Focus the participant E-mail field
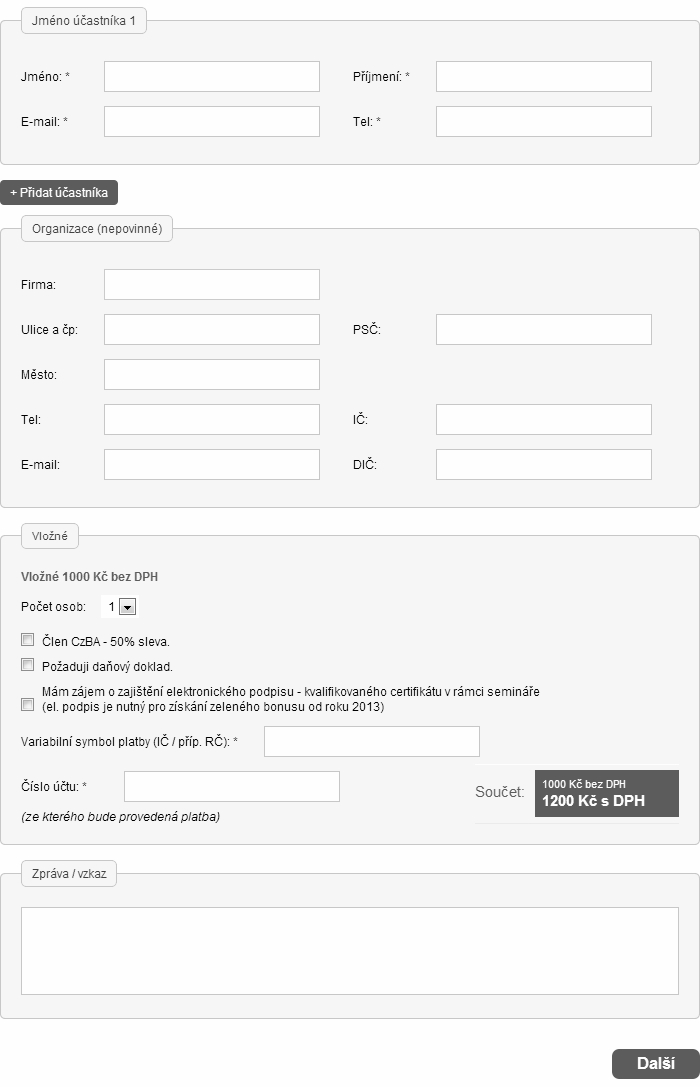The width and height of the screenshot is (700, 1087). coord(211,121)
